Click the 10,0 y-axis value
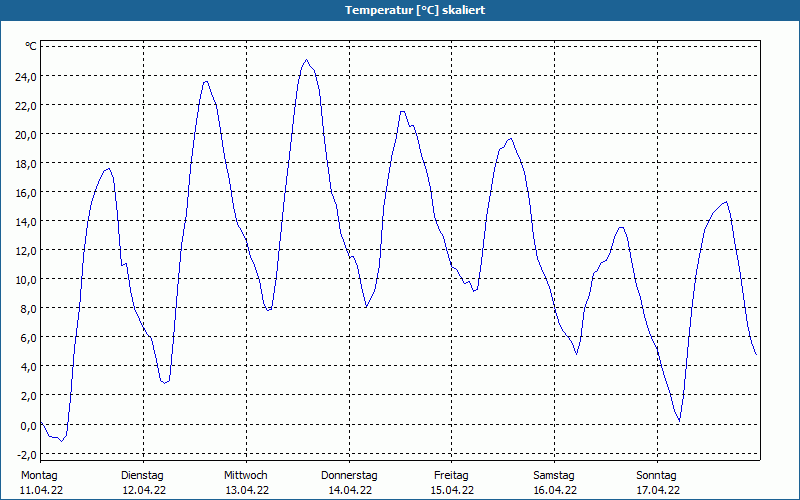Screen dimensions: 800x500 coord(26,280)
